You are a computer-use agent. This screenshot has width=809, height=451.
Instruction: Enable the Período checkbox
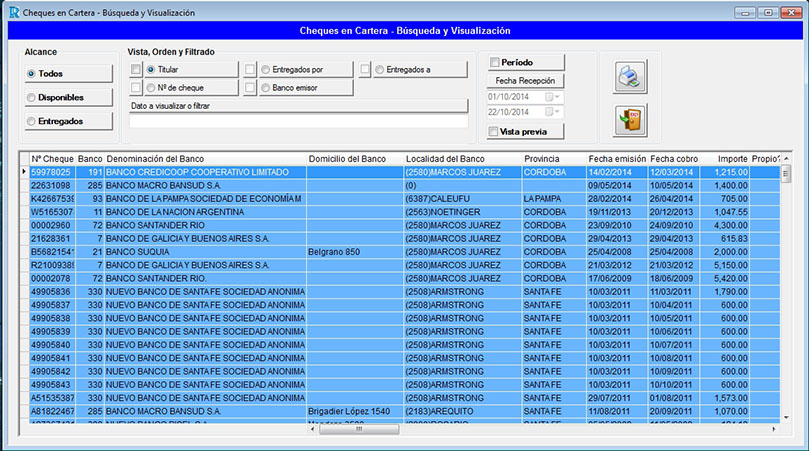tap(494, 62)
